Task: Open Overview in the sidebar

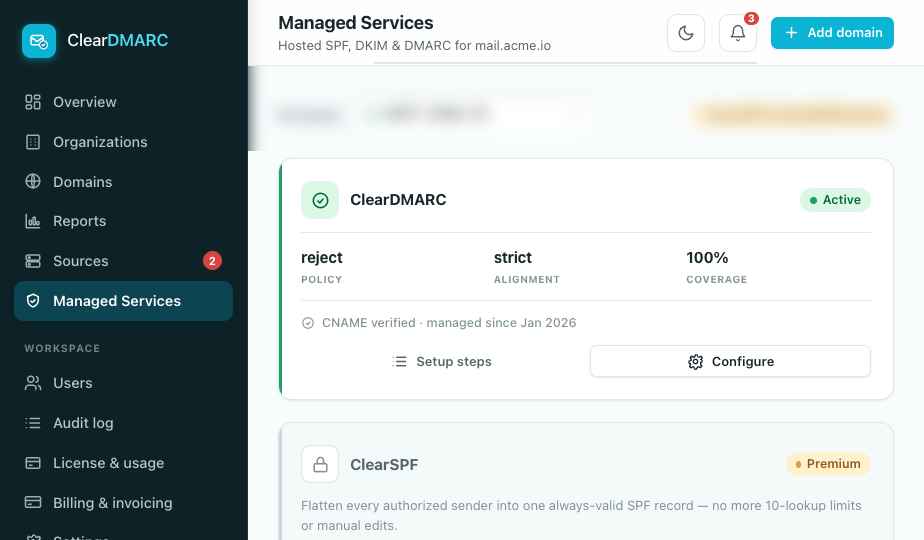Action: click(x=123, y=102)
